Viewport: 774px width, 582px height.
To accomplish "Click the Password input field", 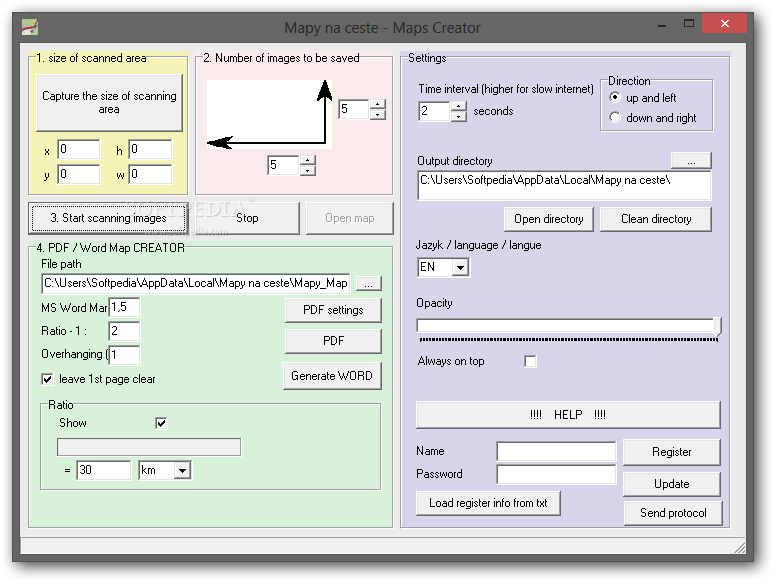I will pyautogui.click(x=556, y=474).
